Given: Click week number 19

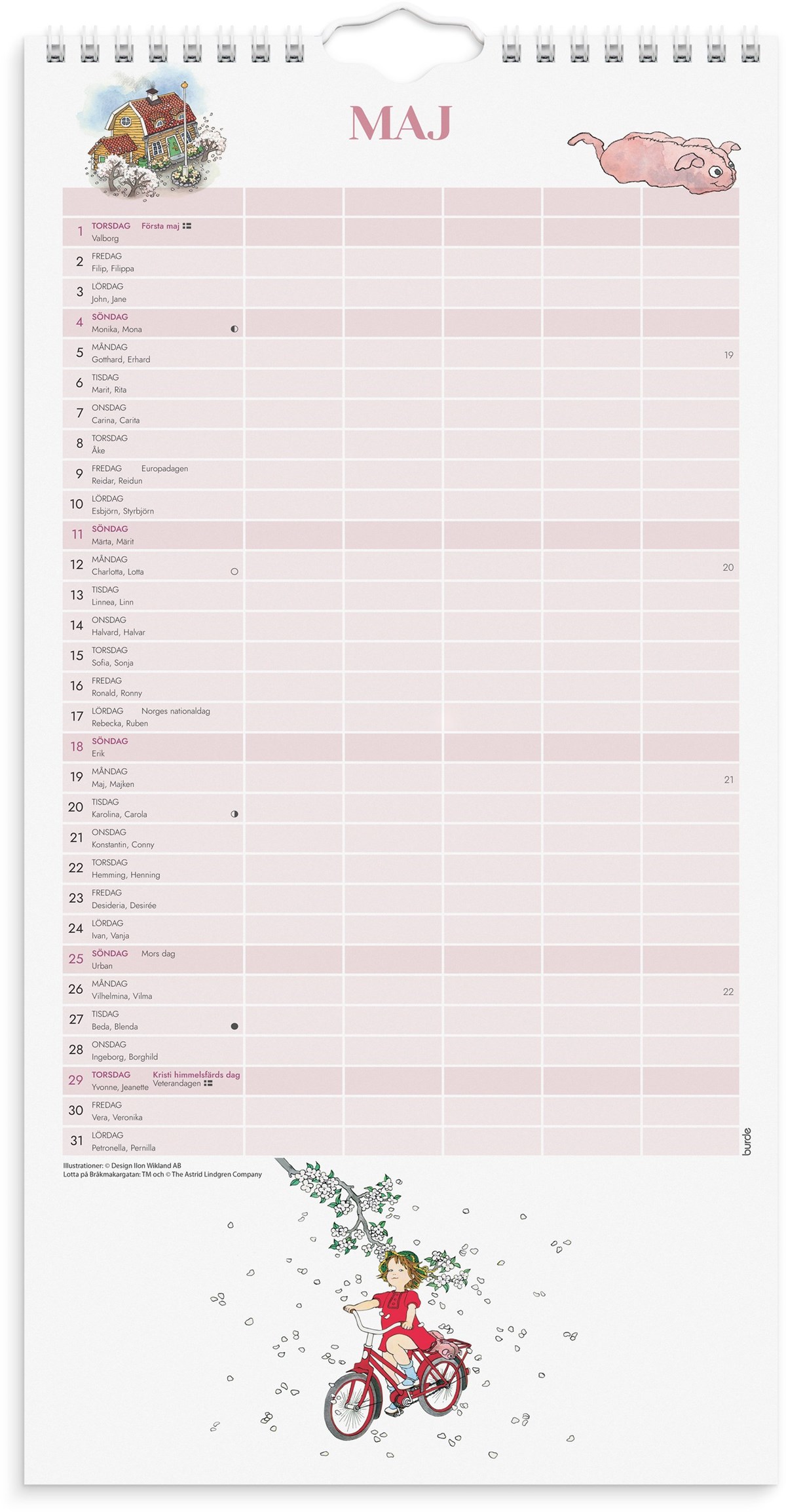Looking at the screenshot, I should pyautogui.click(x=728, y=355).
